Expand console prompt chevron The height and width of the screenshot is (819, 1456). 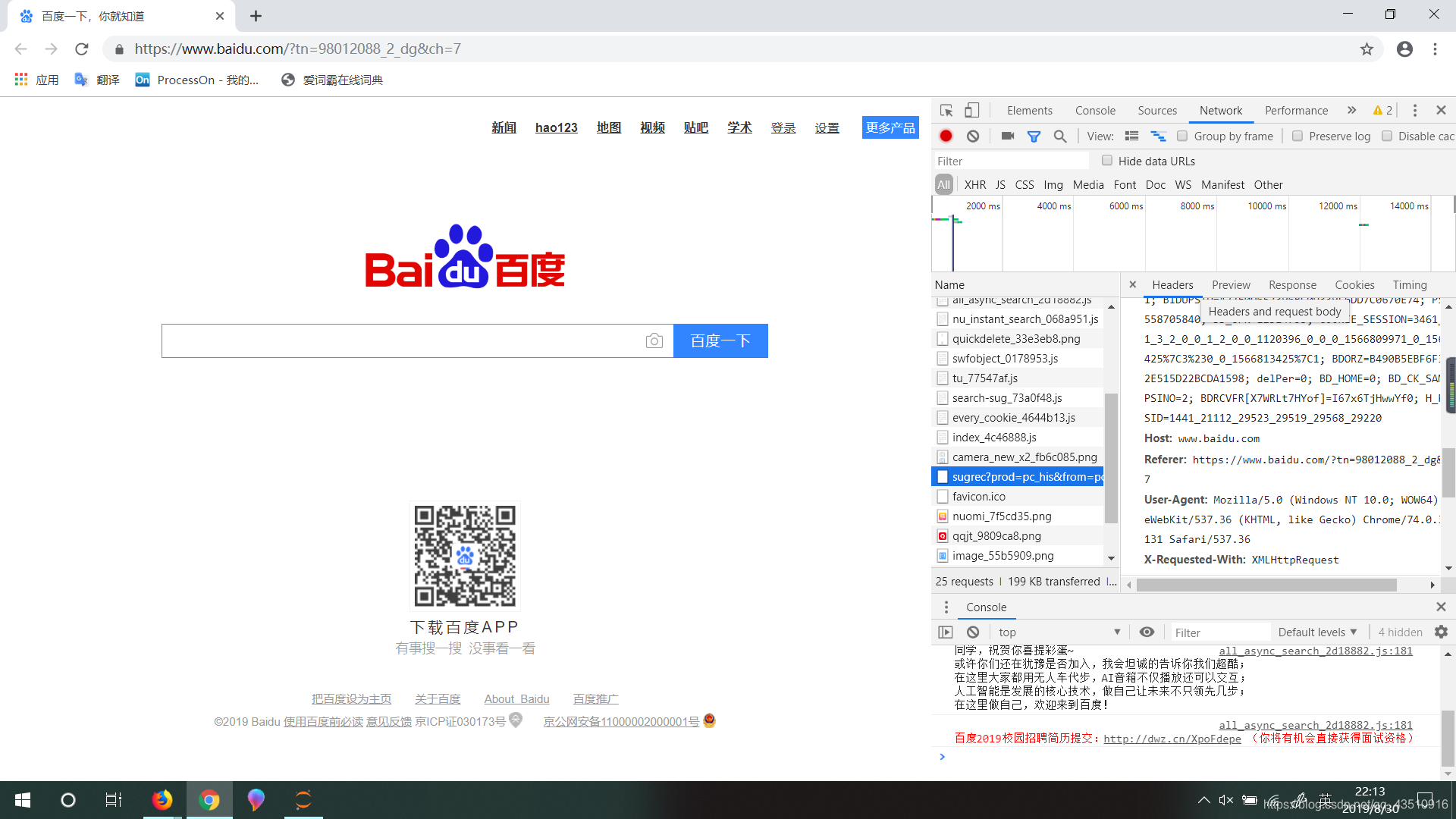[942, 757]
